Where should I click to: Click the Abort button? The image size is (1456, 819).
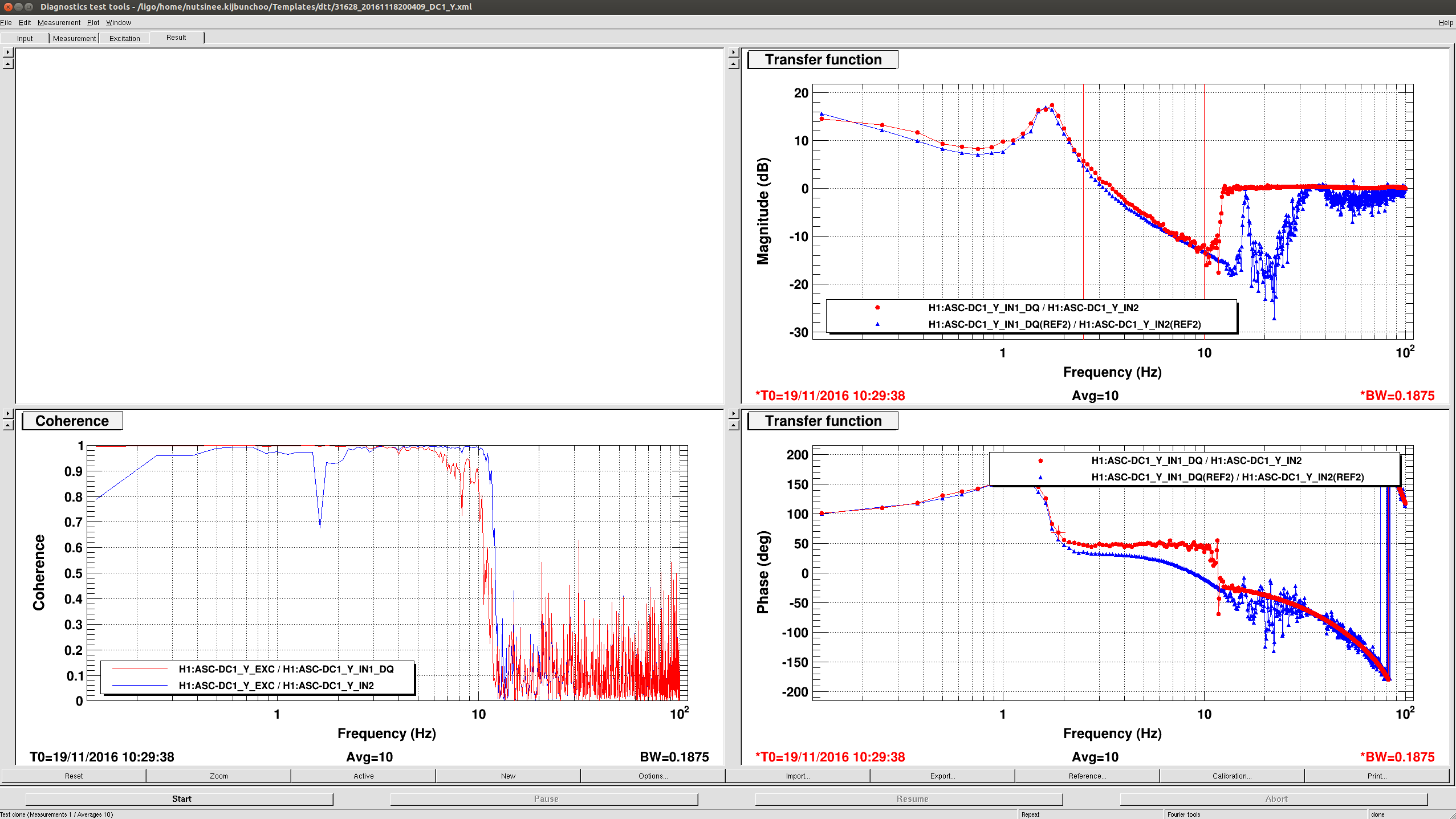1274,799
